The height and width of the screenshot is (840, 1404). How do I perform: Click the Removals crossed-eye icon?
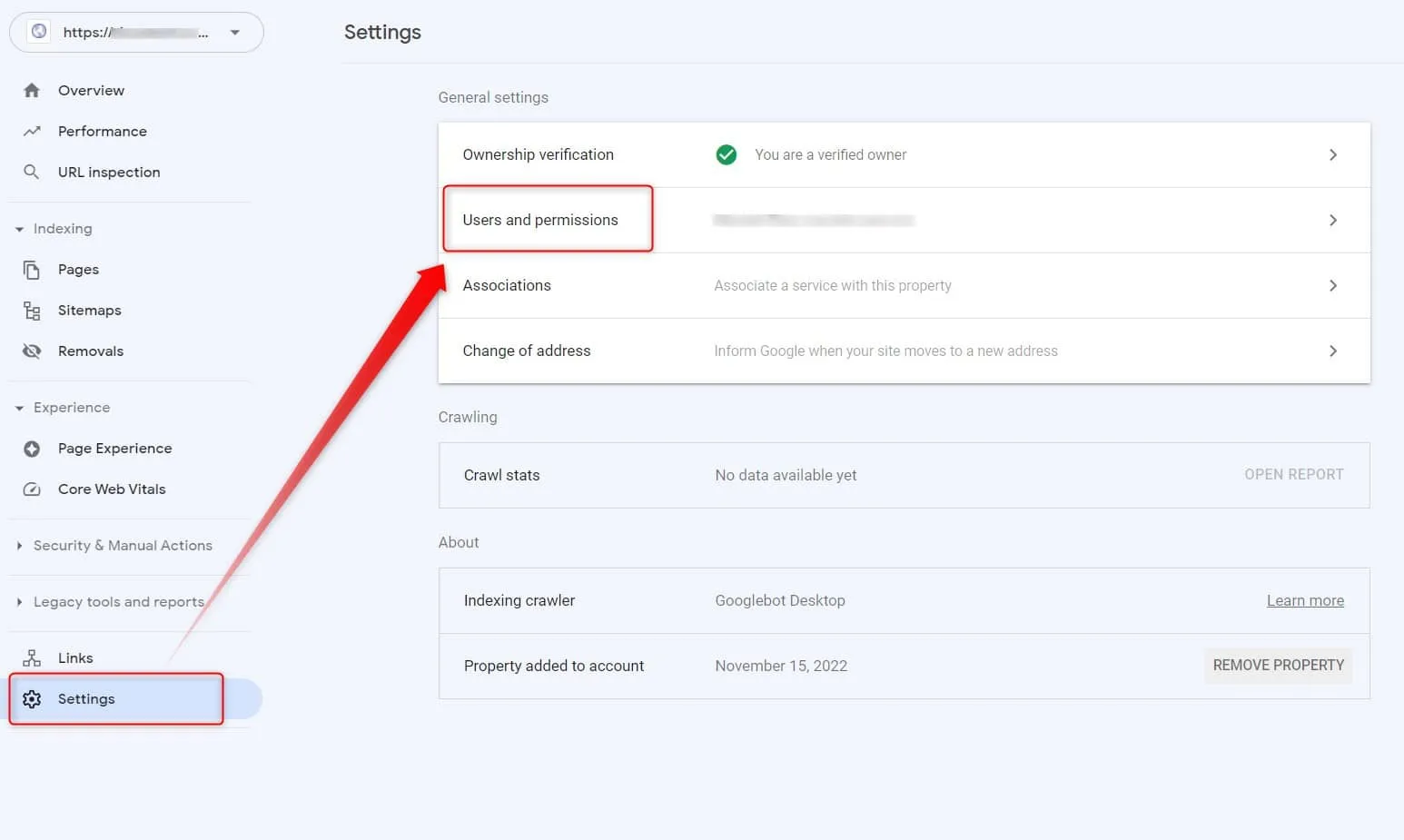32,351
